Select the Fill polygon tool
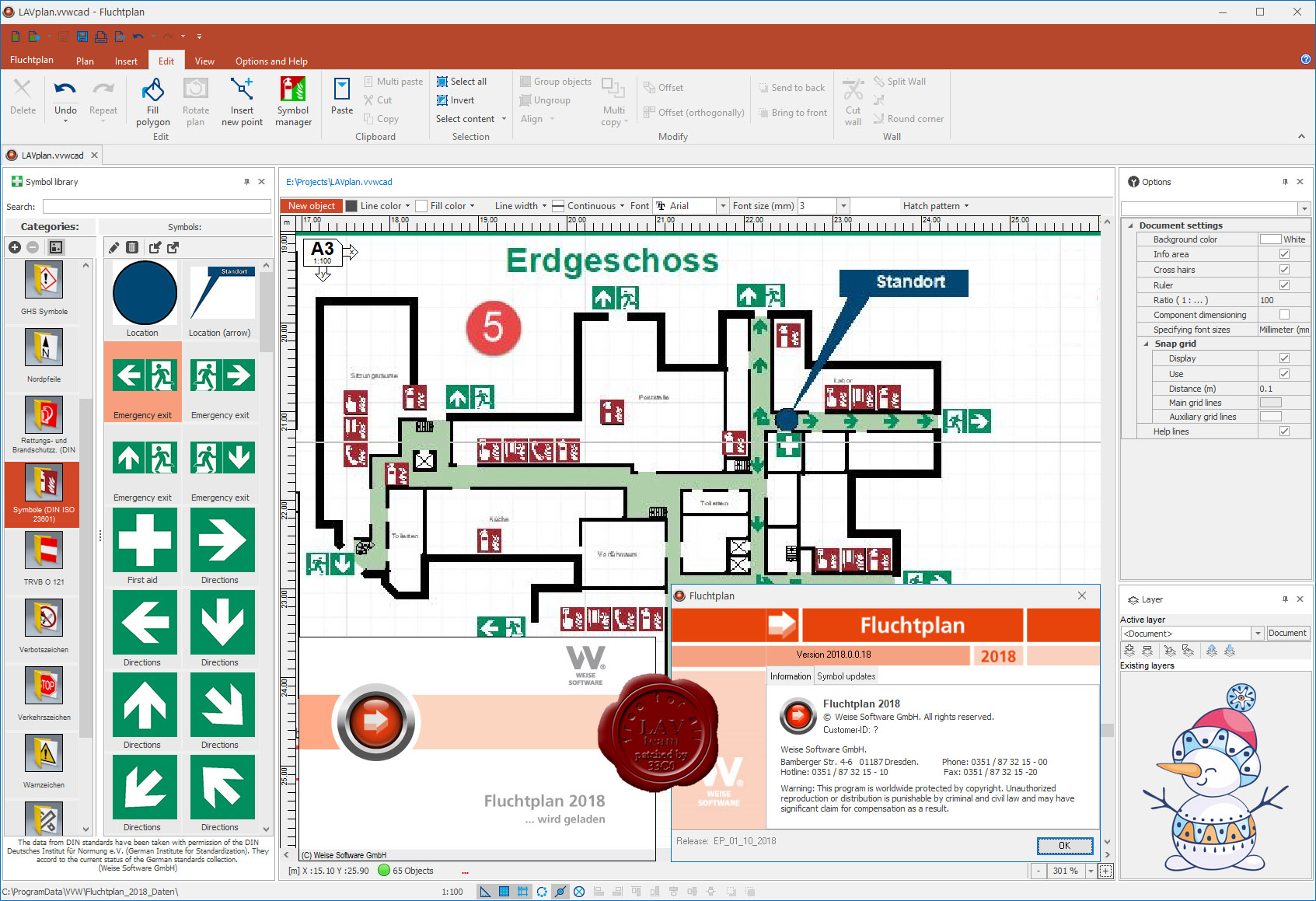This screenshot has height=901, width=1316. click(153, 102)
